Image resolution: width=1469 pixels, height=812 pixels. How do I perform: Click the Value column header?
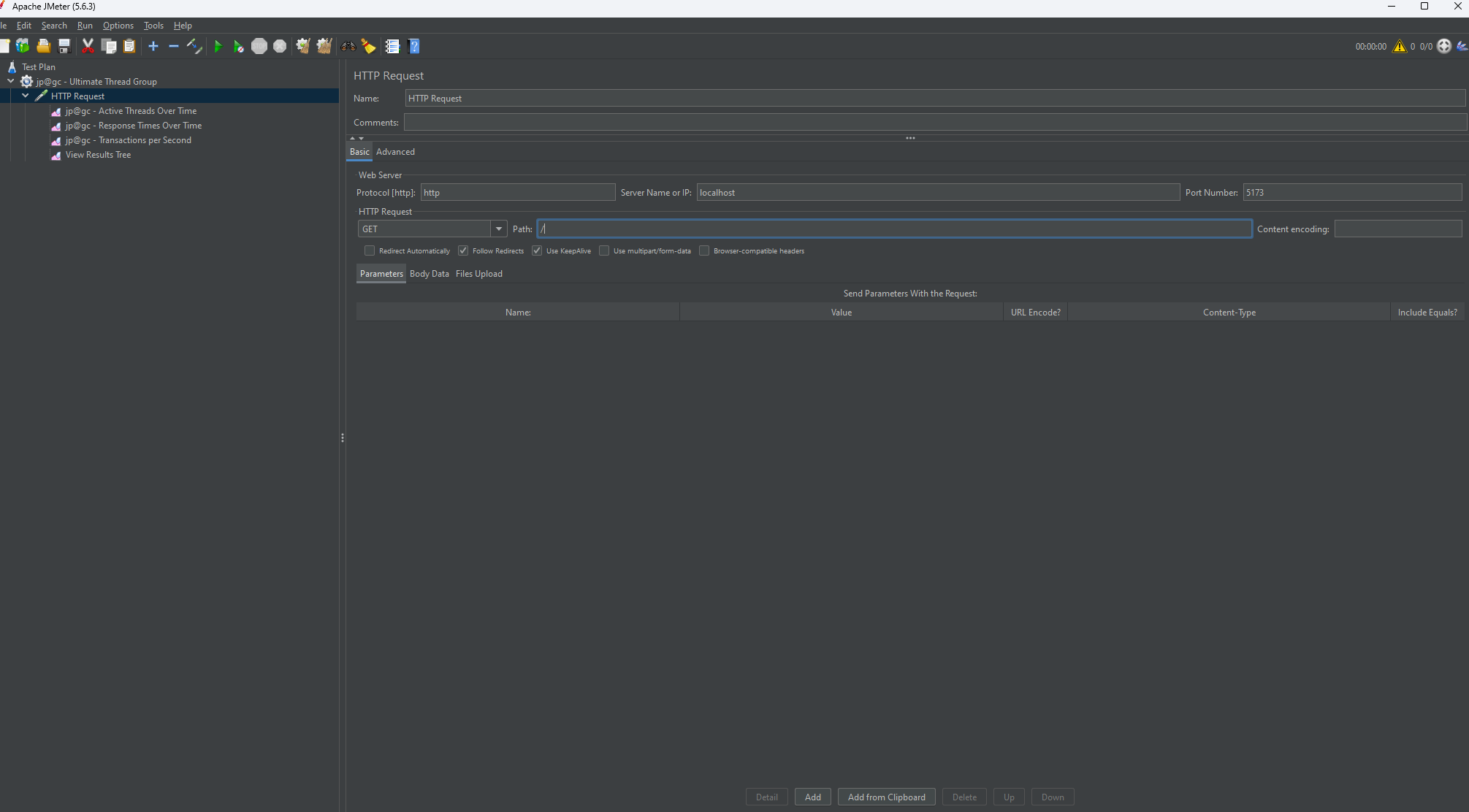click(842, 312)
